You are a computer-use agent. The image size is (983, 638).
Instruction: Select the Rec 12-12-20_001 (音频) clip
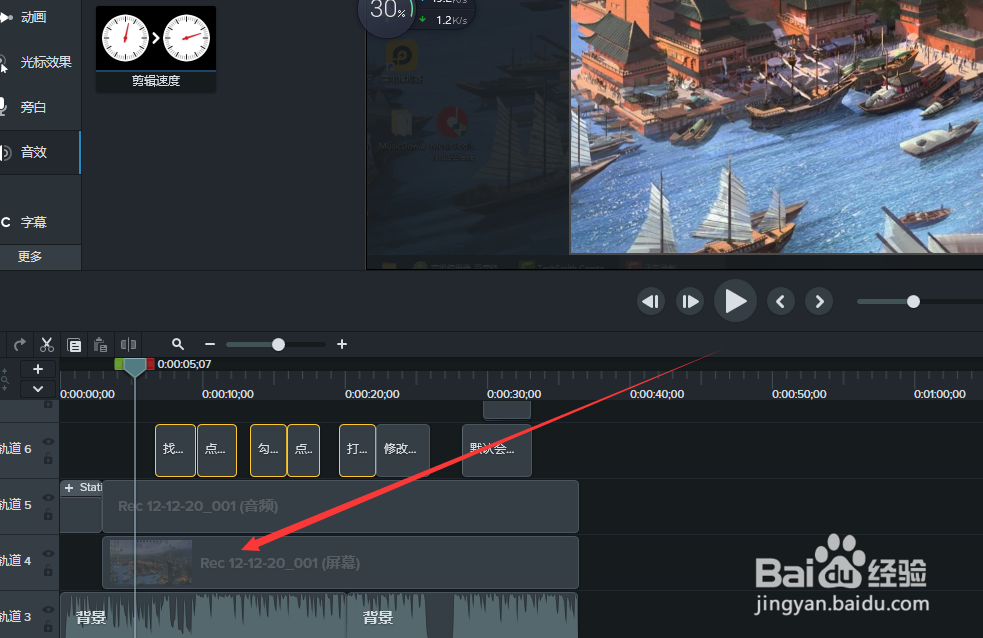[x=340, y=506]
